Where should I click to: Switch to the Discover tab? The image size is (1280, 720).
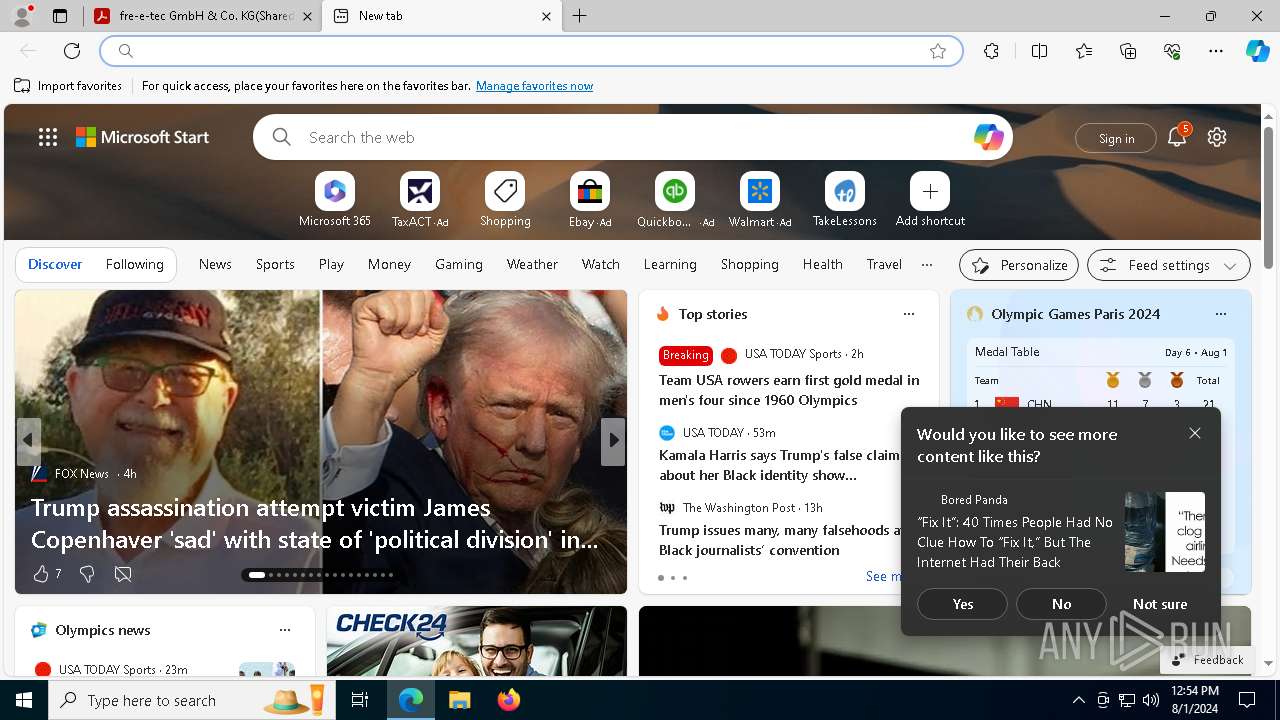55,265
